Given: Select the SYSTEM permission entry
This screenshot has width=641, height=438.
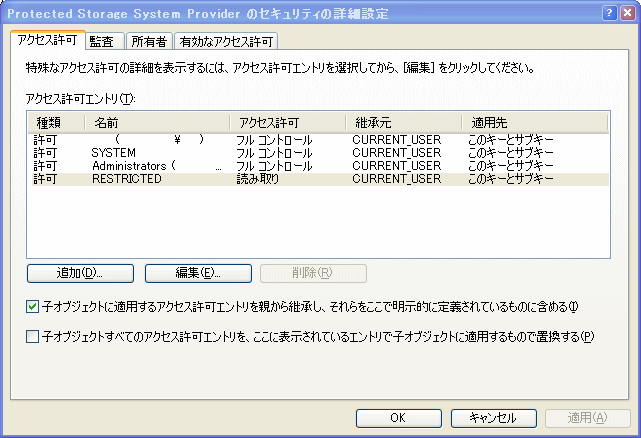Looking at the screenshot, I should pyautogui.click(x=320, y=153).
